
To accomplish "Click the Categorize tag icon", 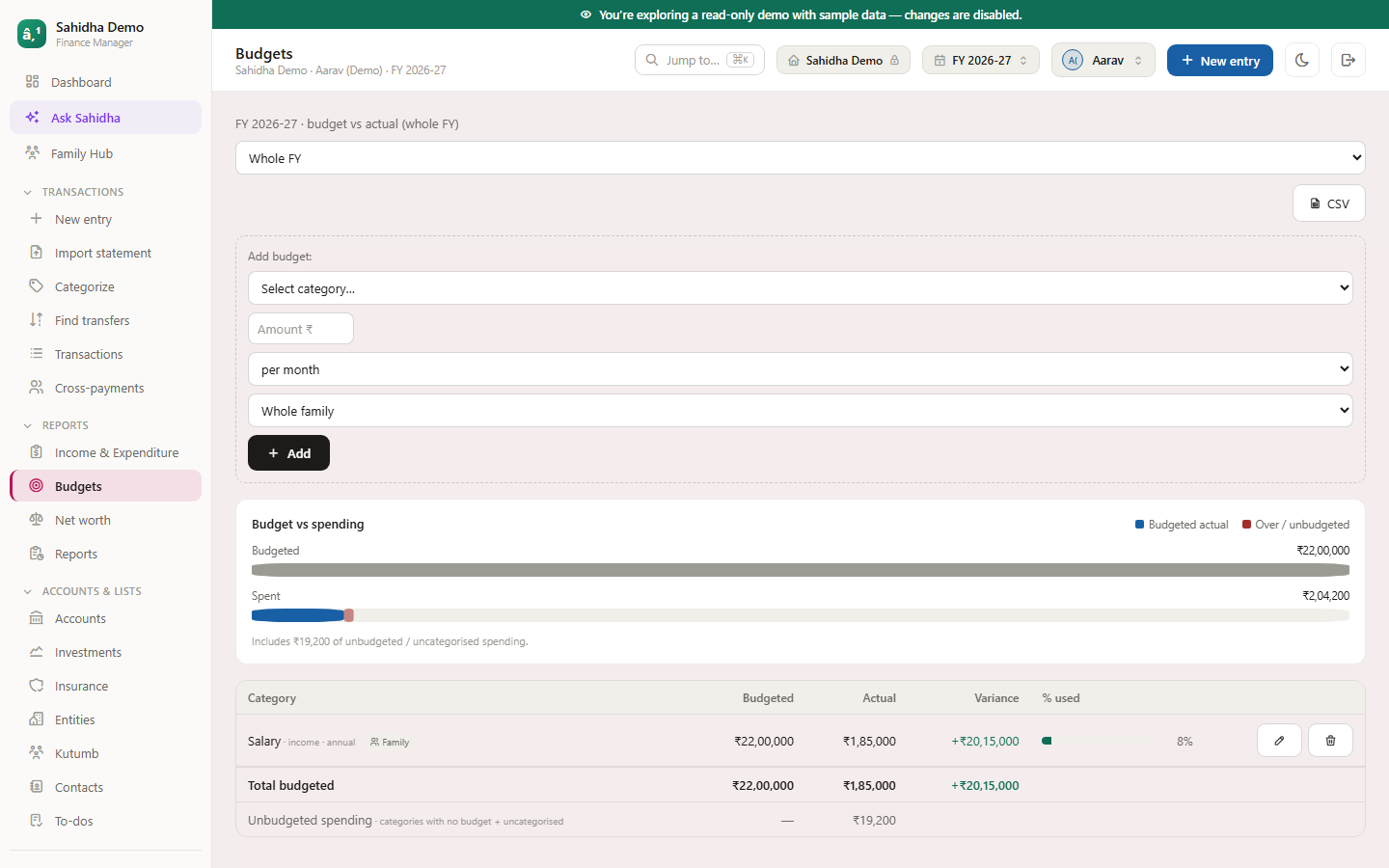I will [x=37, y=286].
